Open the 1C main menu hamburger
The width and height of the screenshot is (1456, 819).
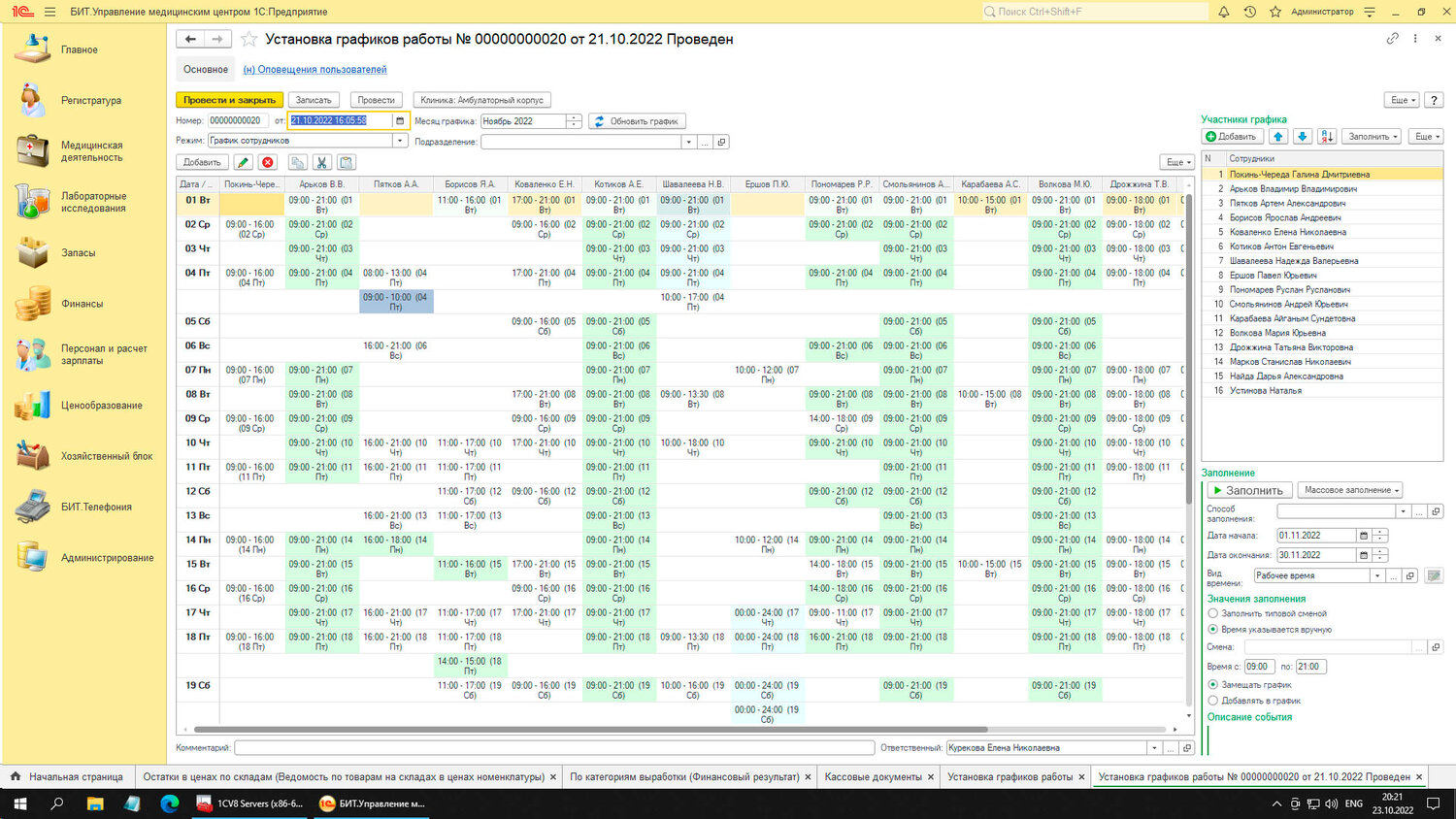tap(50, 12)
